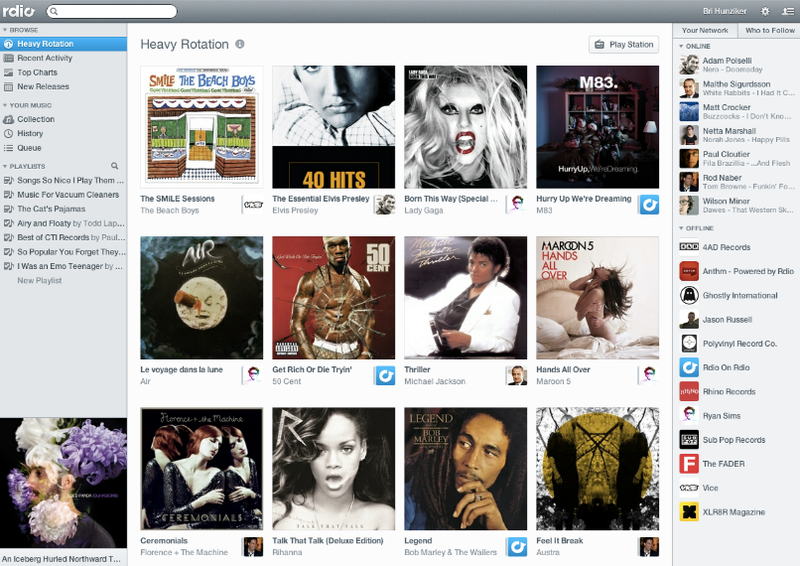
Task: Click XLR8R Magazine logo icon
Action: [x=689, y=512]
